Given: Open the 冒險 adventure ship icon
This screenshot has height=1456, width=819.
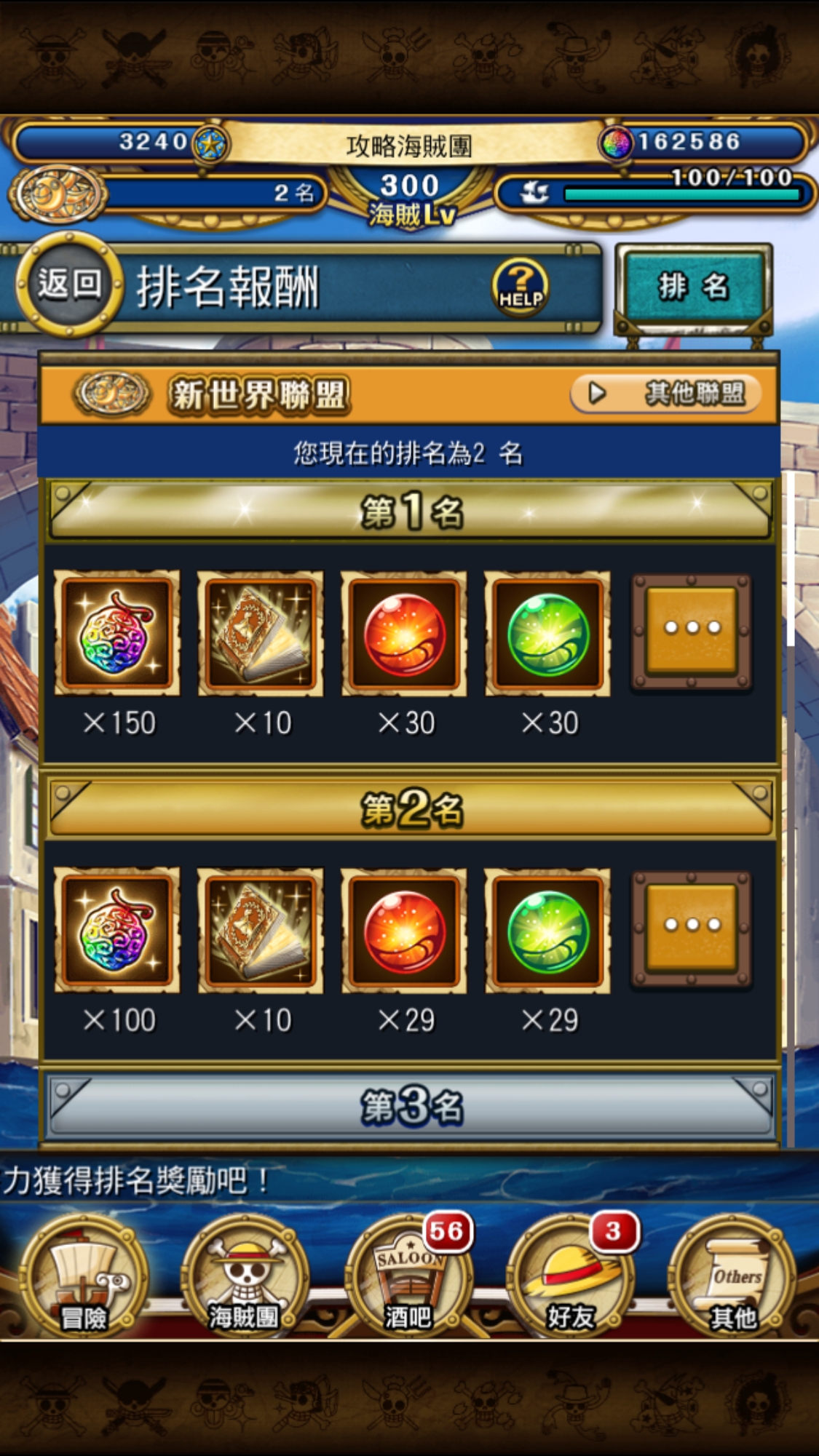Looking at the screenshot, I should point(84,1278).
